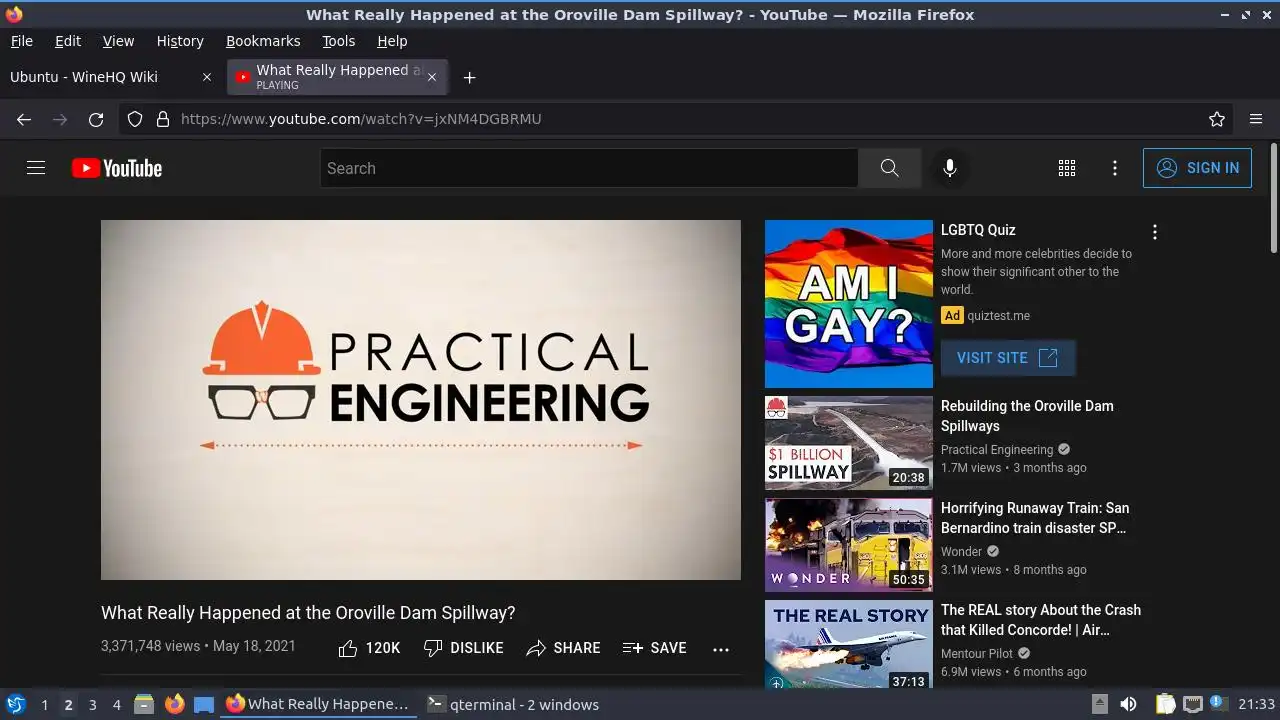Click the page vertical scrollbar thumb
This screenshot has height=720, width=1280.
pyautogui.click(x=1273, y=198)
